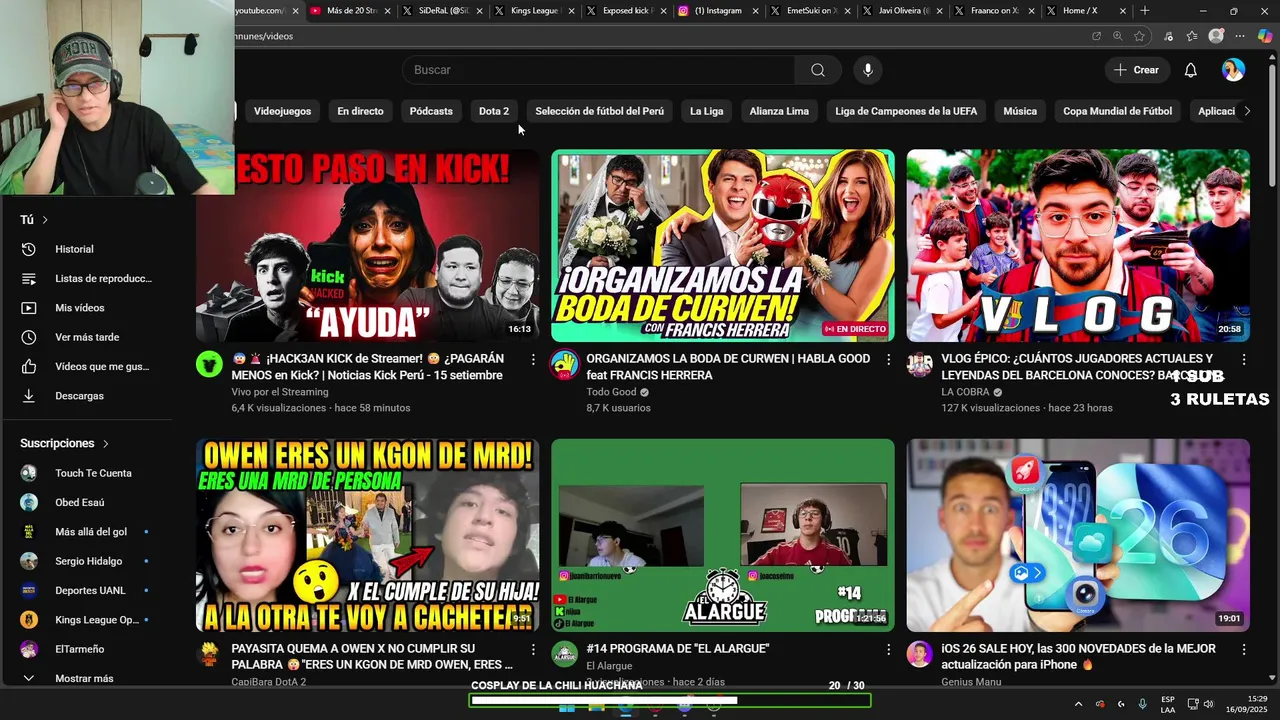Open options menu for PAYASITA QUEMA A OWEN video
Image resolution: width=1280 pixels, height=720 pixels.
pyautogui.click(x=533, y=649)
